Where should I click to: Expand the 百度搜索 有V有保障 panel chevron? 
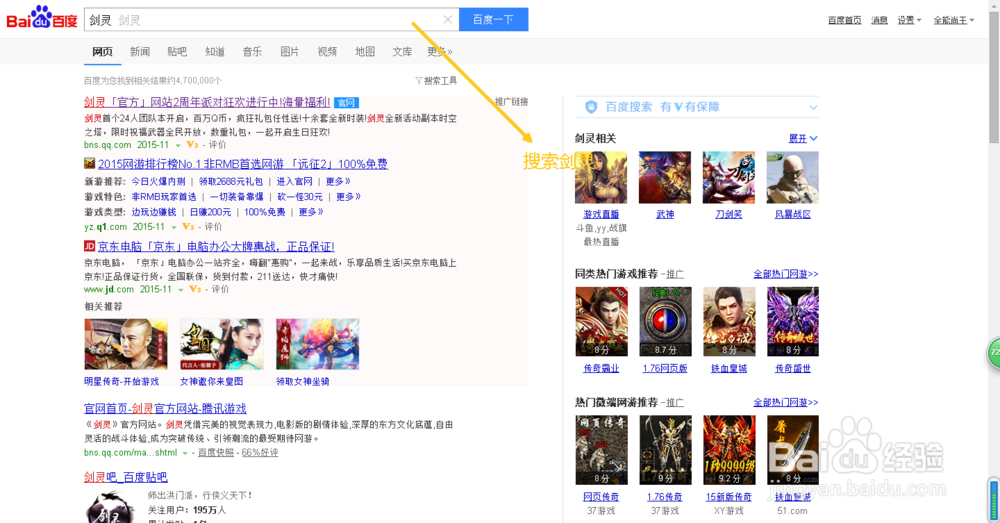(813, 107)
